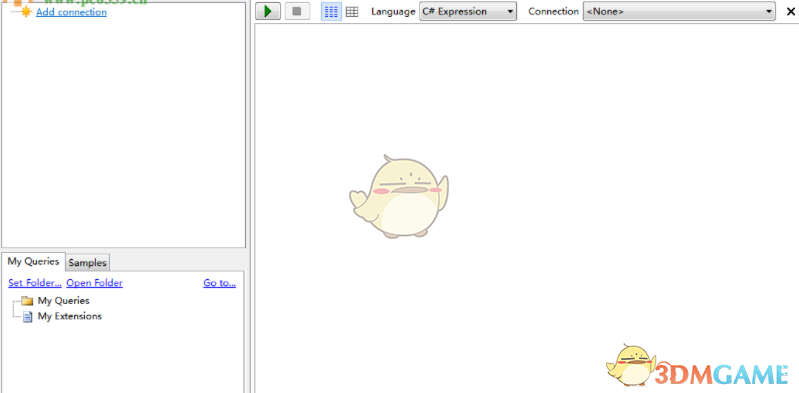Click the Set Folder... link
Screen dimensions: 799x393
click(x=35, y=282)
